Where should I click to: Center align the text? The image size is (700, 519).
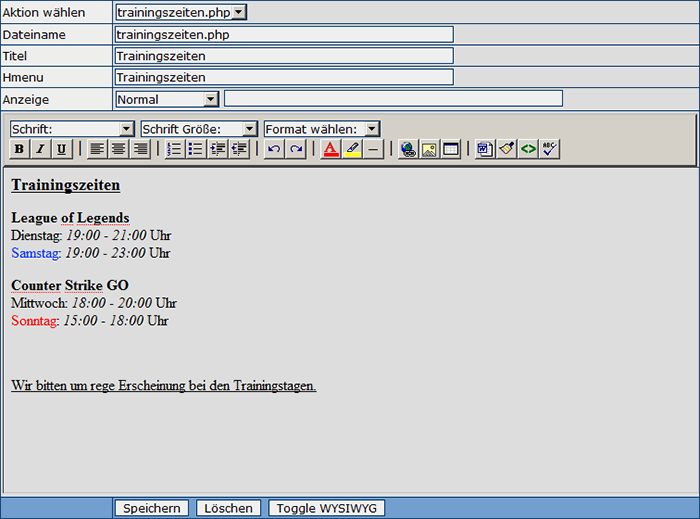click(x=118, y=149)
